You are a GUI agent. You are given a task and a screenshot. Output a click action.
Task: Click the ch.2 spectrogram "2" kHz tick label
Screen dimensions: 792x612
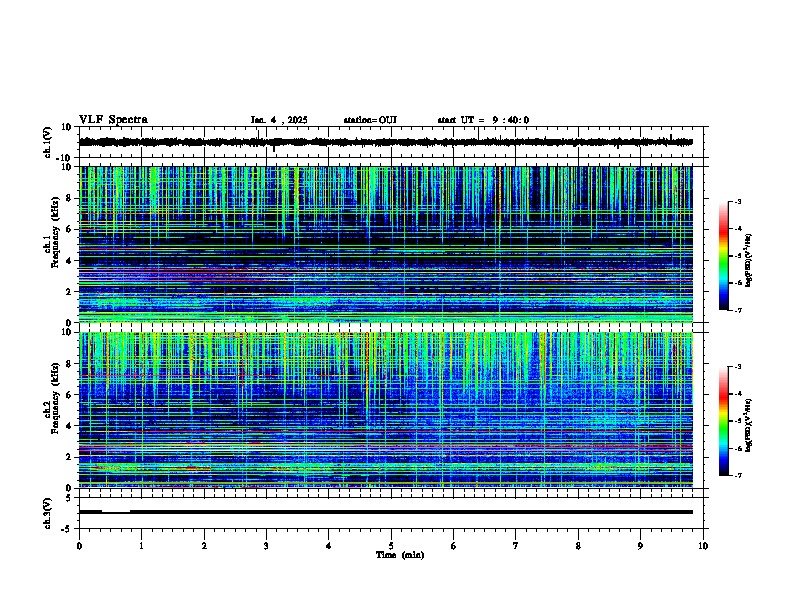tap(69, 457)
